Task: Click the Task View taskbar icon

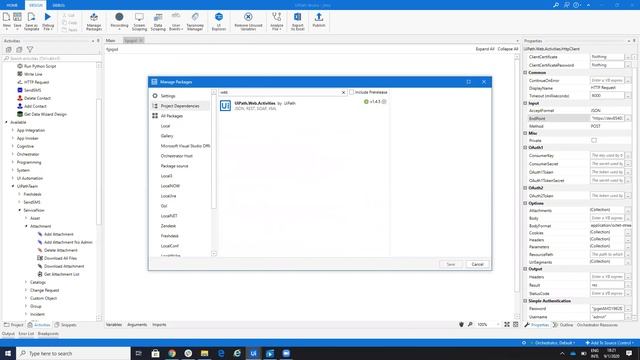Action: point(139,353)
